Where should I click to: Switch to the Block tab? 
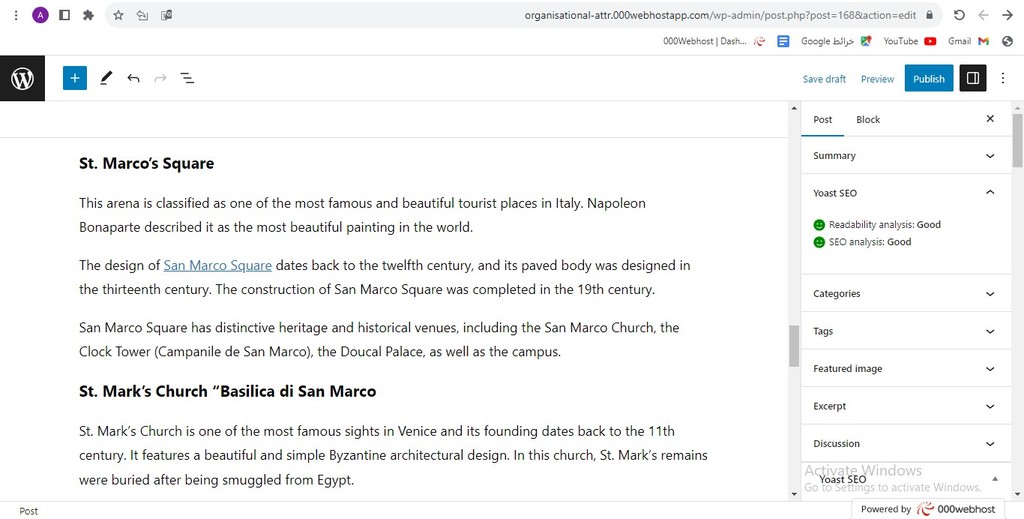(868, 119)
